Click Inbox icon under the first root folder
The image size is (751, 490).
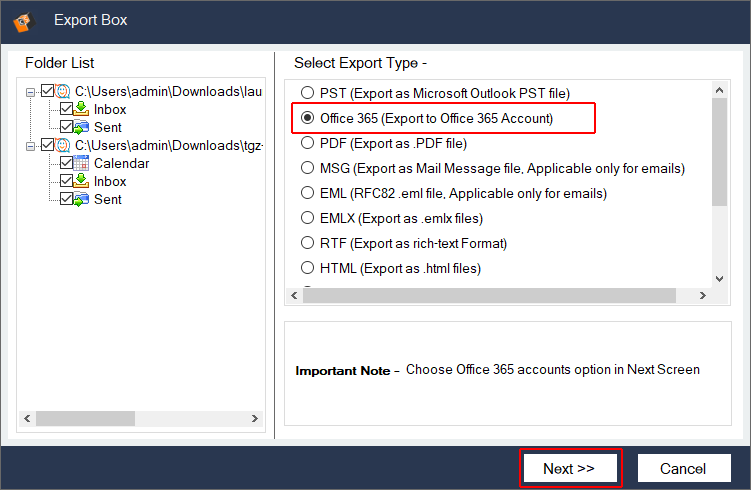83,109
